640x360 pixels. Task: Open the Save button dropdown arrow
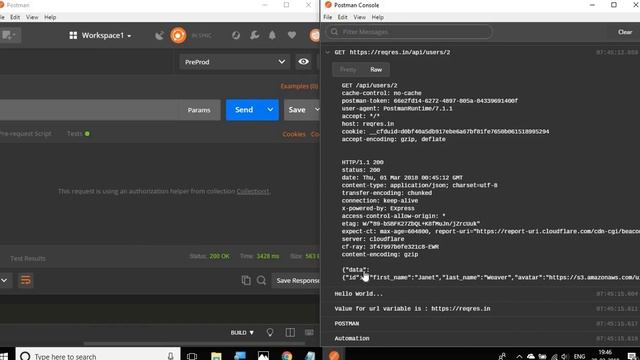point(317,110)
